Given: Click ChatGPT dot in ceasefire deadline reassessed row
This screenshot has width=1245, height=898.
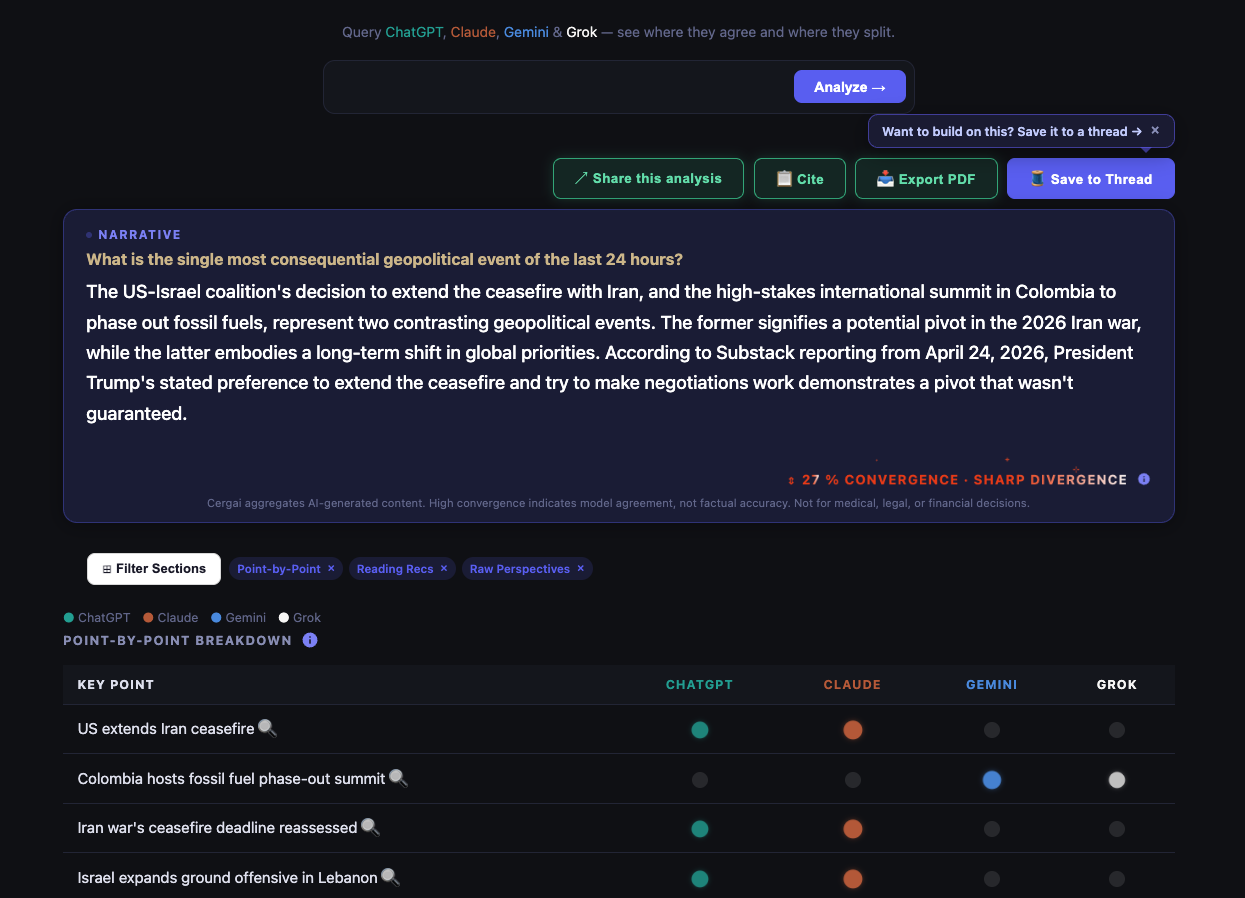Looking at the screenshot, I should [700, 829].
